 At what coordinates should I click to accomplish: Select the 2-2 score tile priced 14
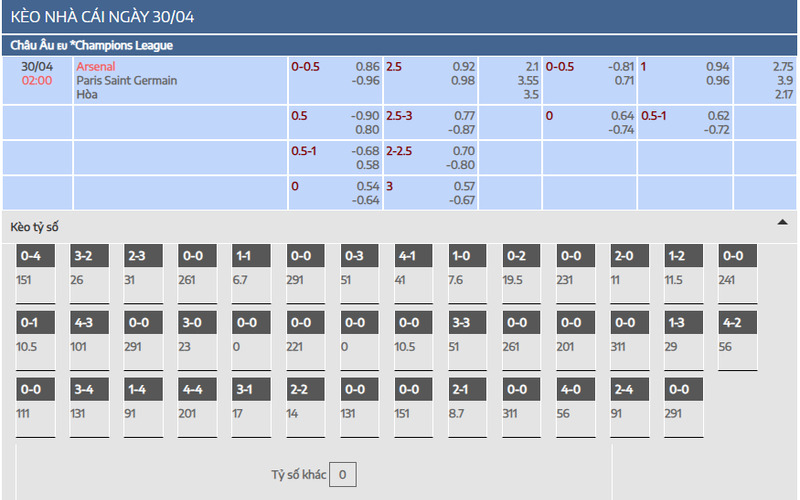point(305,407)
